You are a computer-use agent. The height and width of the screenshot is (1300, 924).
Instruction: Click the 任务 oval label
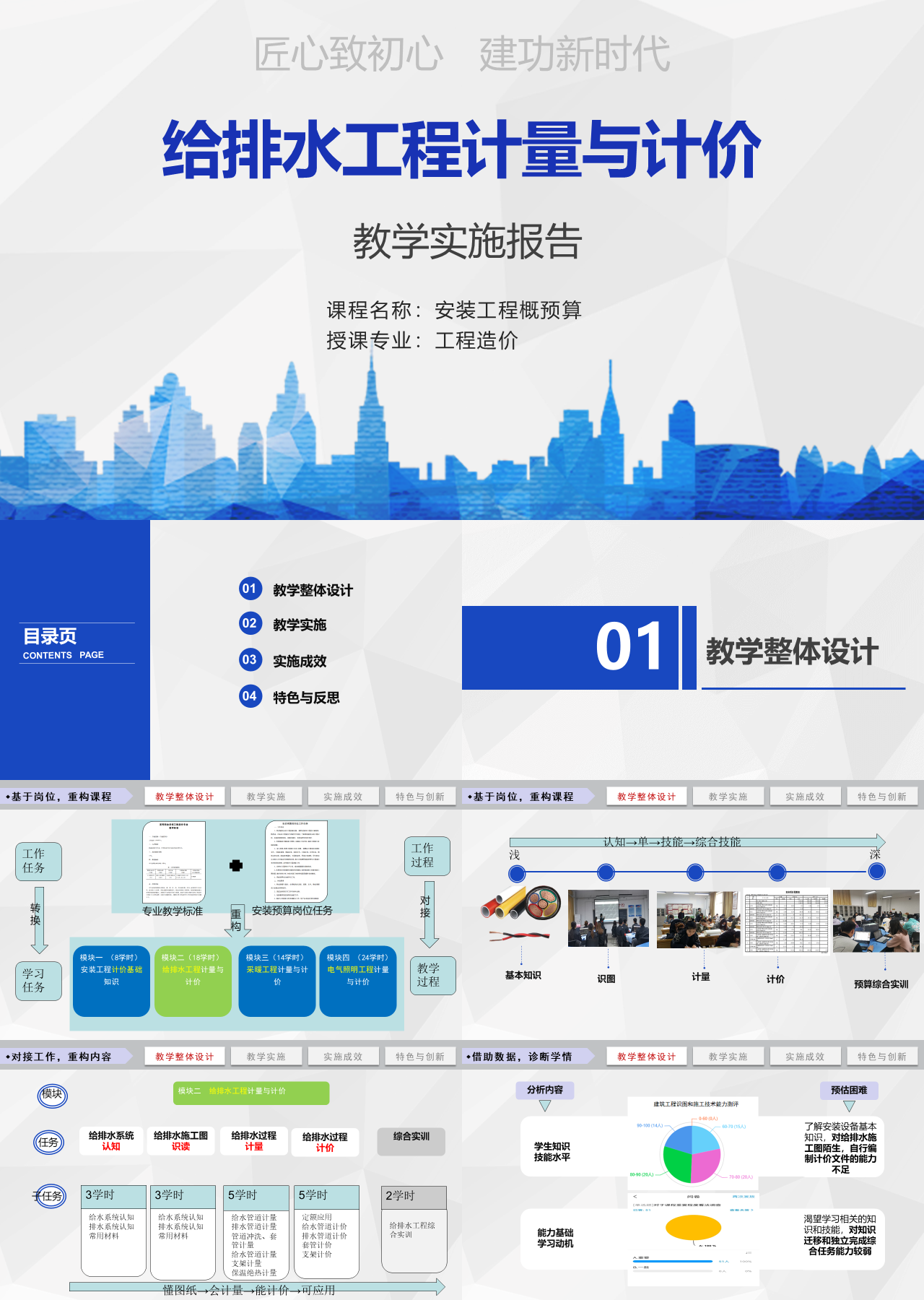point(48,1143)
